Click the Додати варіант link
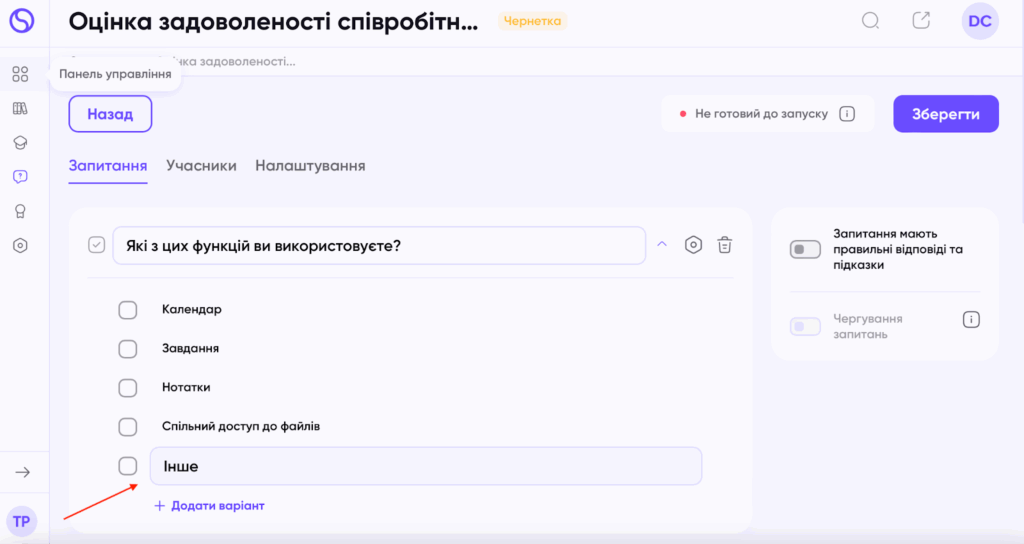1024x544 pixels. click(209, 506)
